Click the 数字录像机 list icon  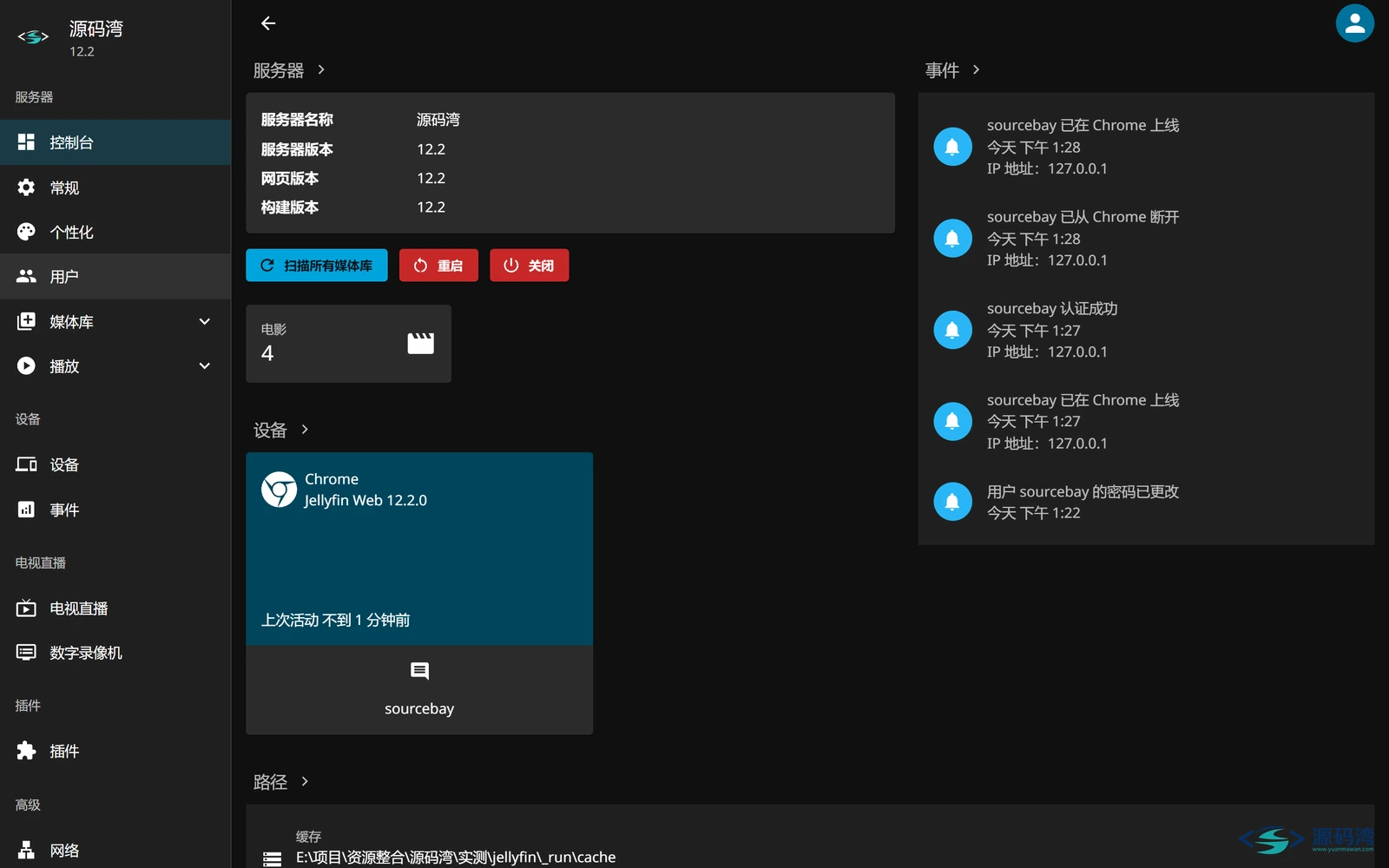coord(27,652)
